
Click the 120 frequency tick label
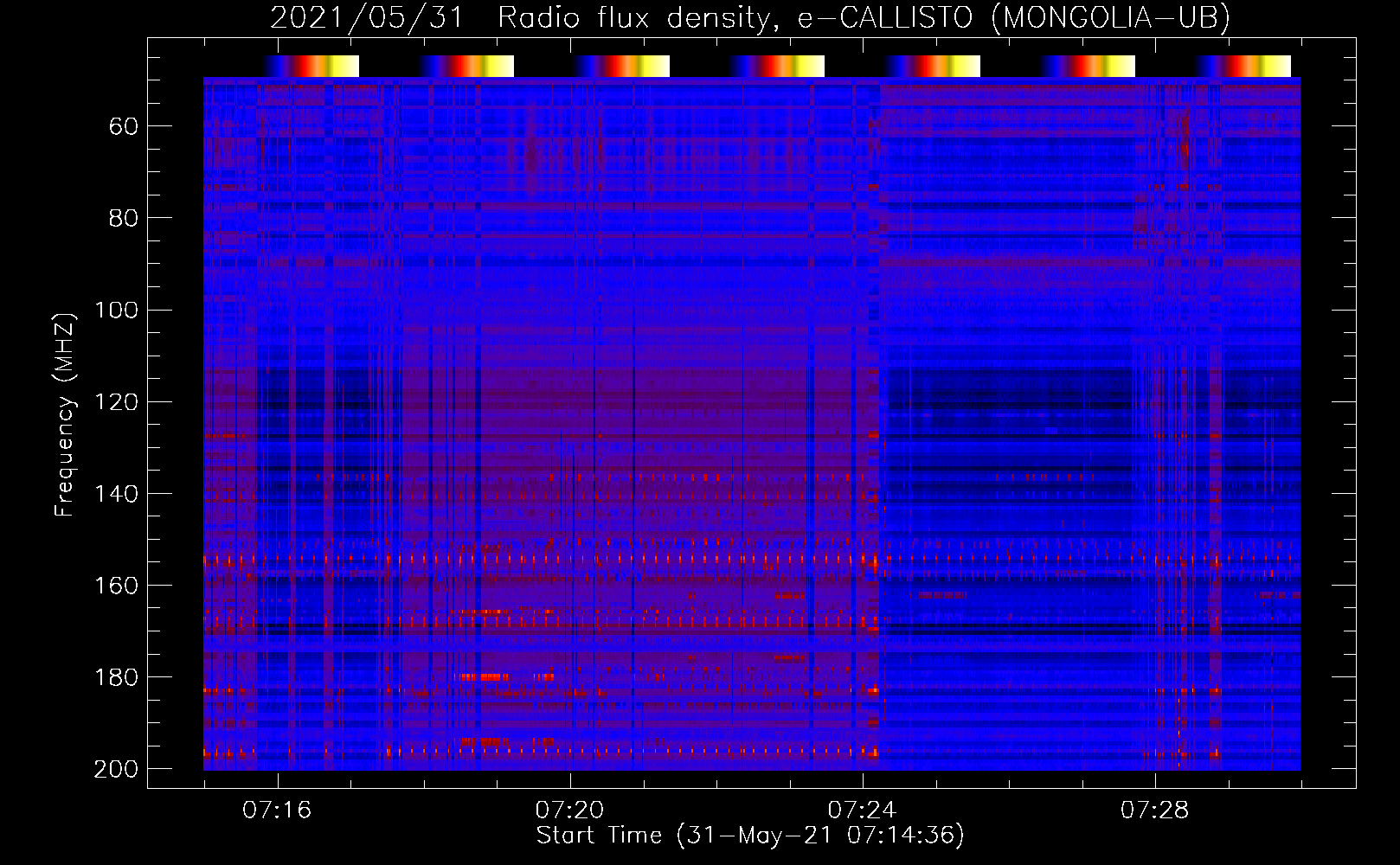coord(117,402)
